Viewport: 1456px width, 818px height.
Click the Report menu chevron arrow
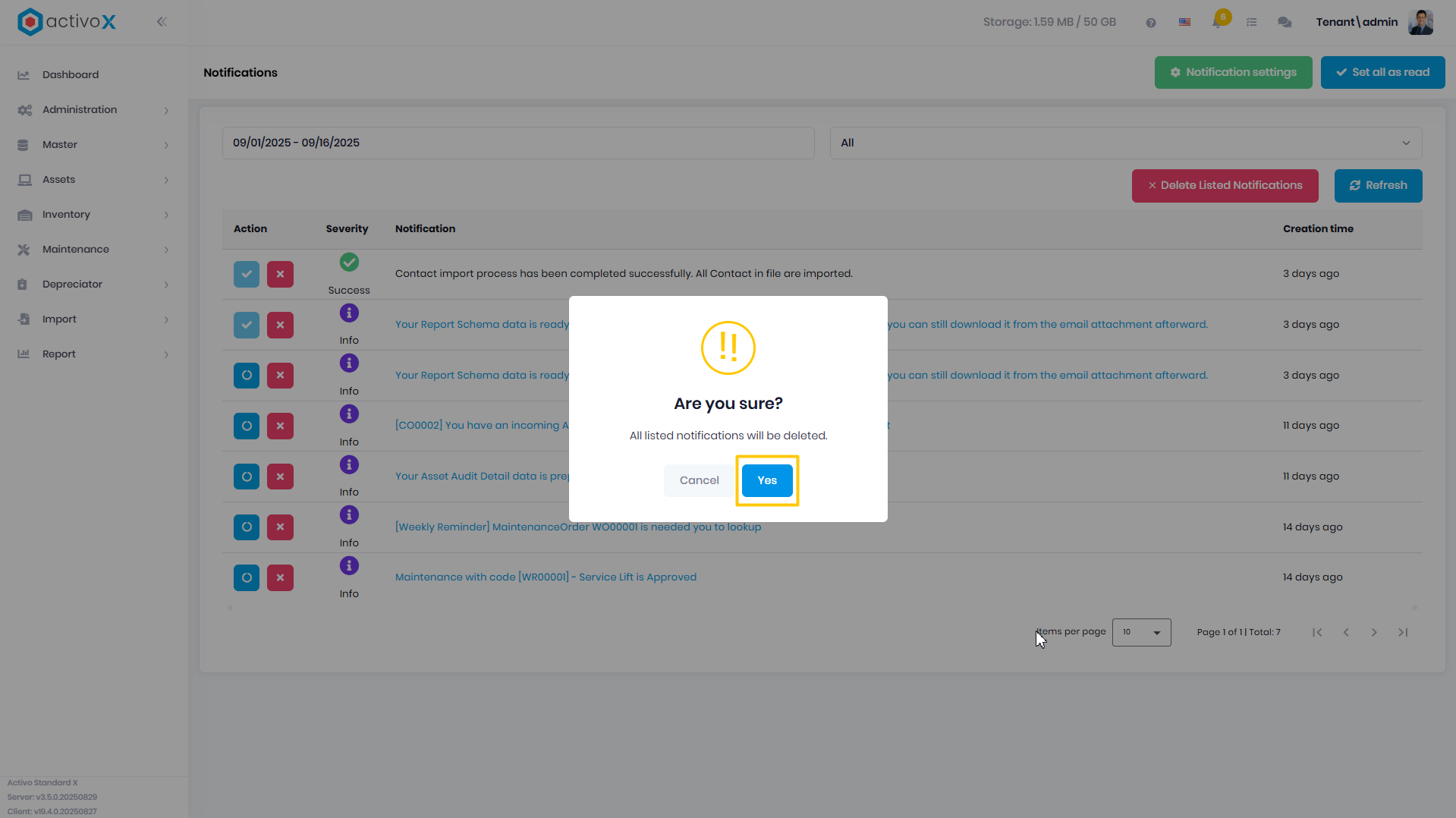(166, 354)
